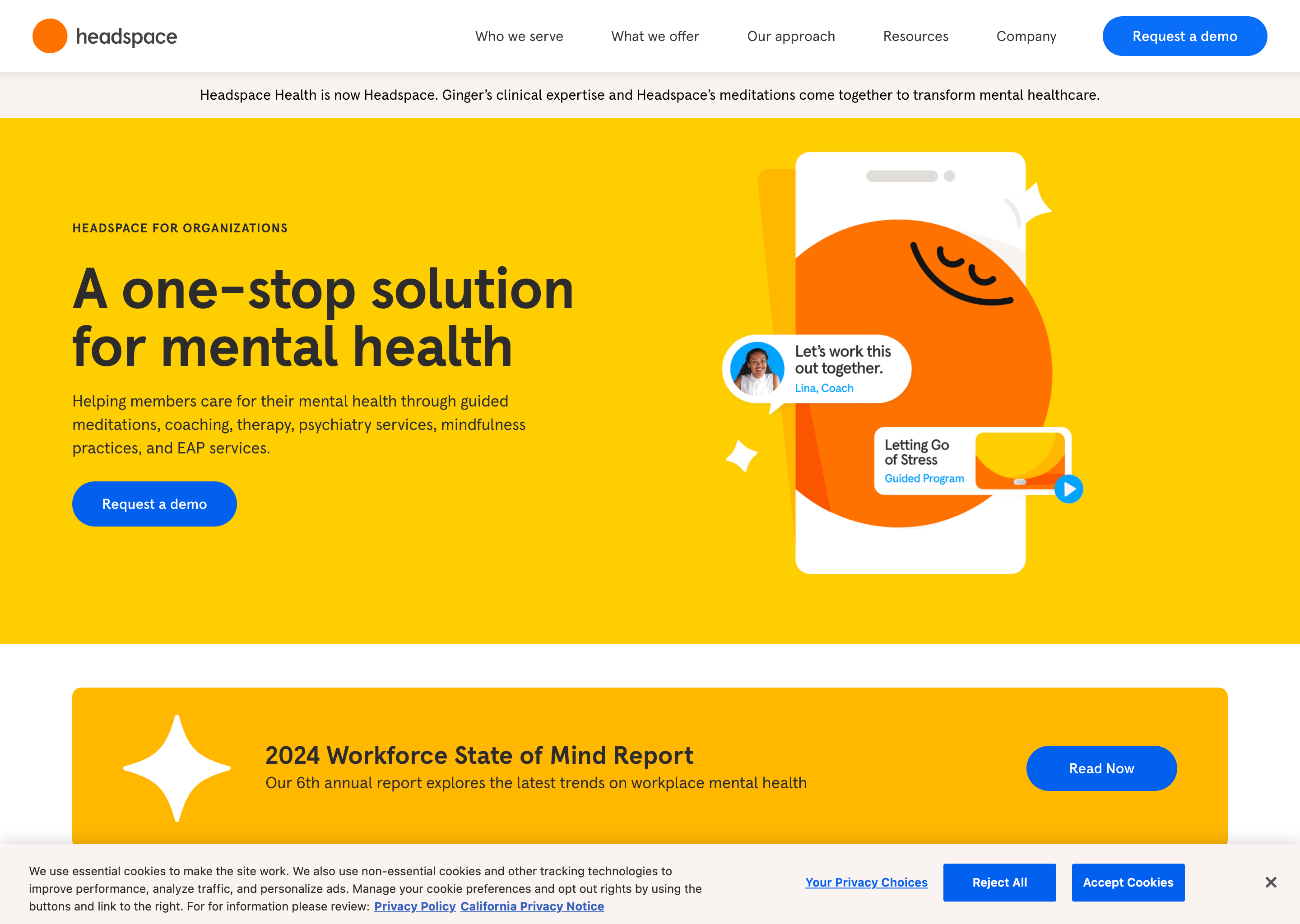This screenshot has width=1300, height=924.
Task: Click Accept Cookies button
Action: tap(1128, 882)
